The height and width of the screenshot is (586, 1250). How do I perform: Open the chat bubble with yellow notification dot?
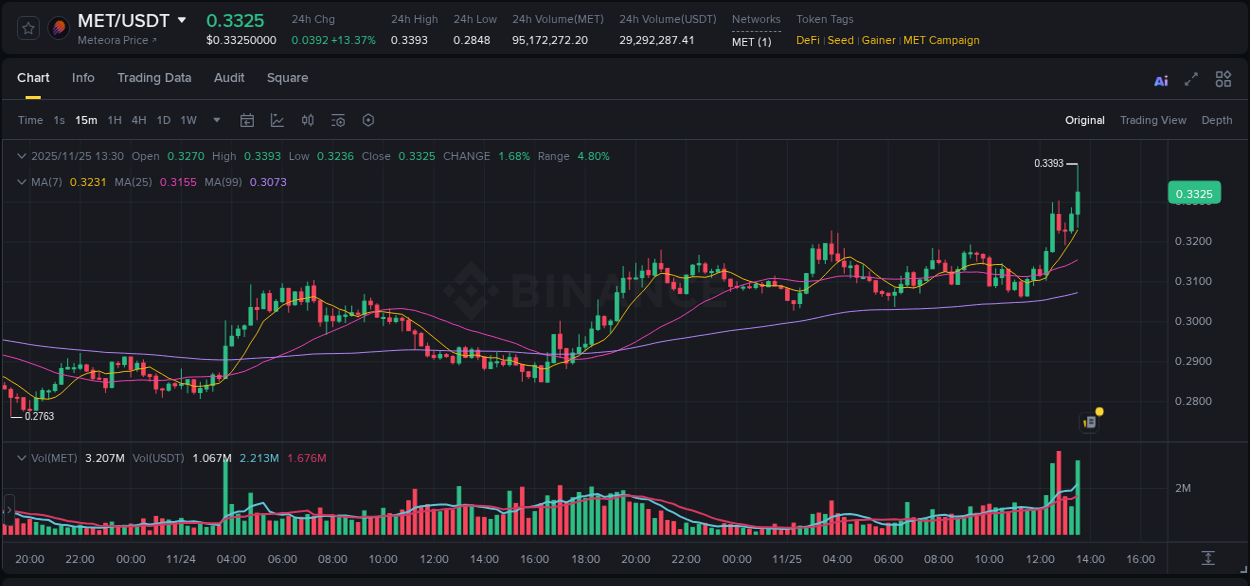click(1090, 421)
